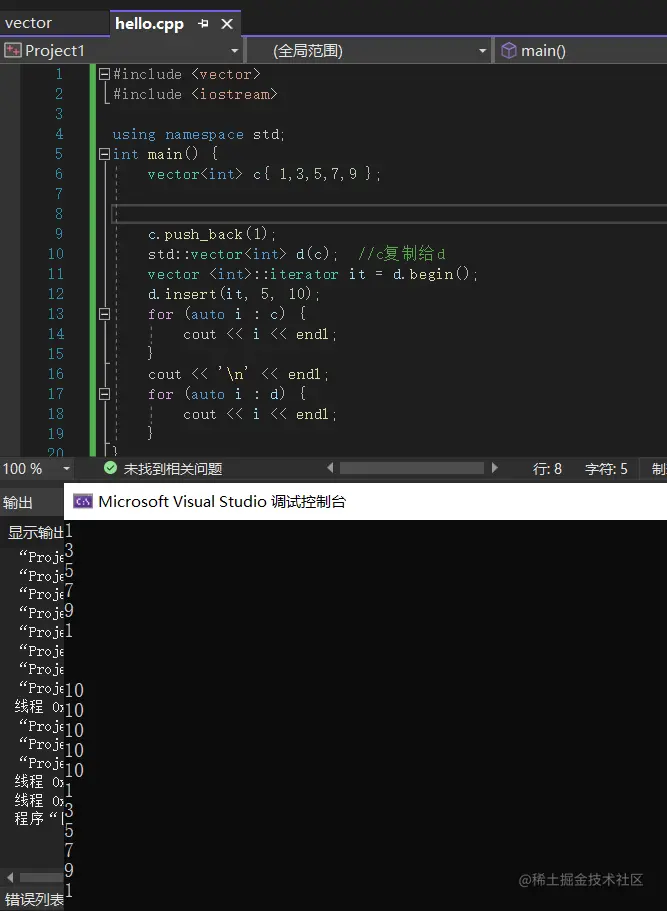Open the 错误列表 tab
The height and width of the screenshot is (911, 667).
pos(34,899)
